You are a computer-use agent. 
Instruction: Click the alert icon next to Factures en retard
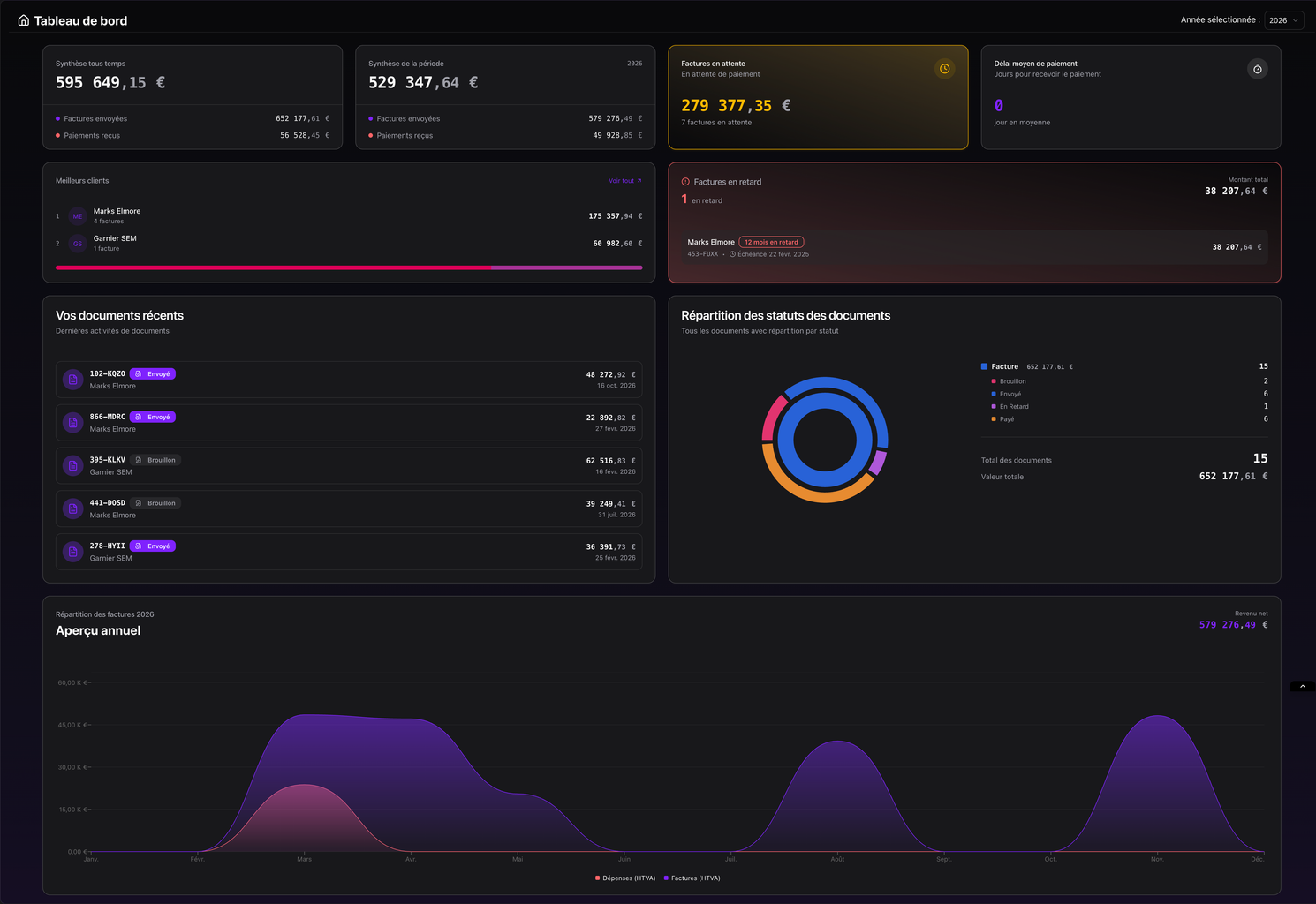pyautogui.click(x=685, y=182)
